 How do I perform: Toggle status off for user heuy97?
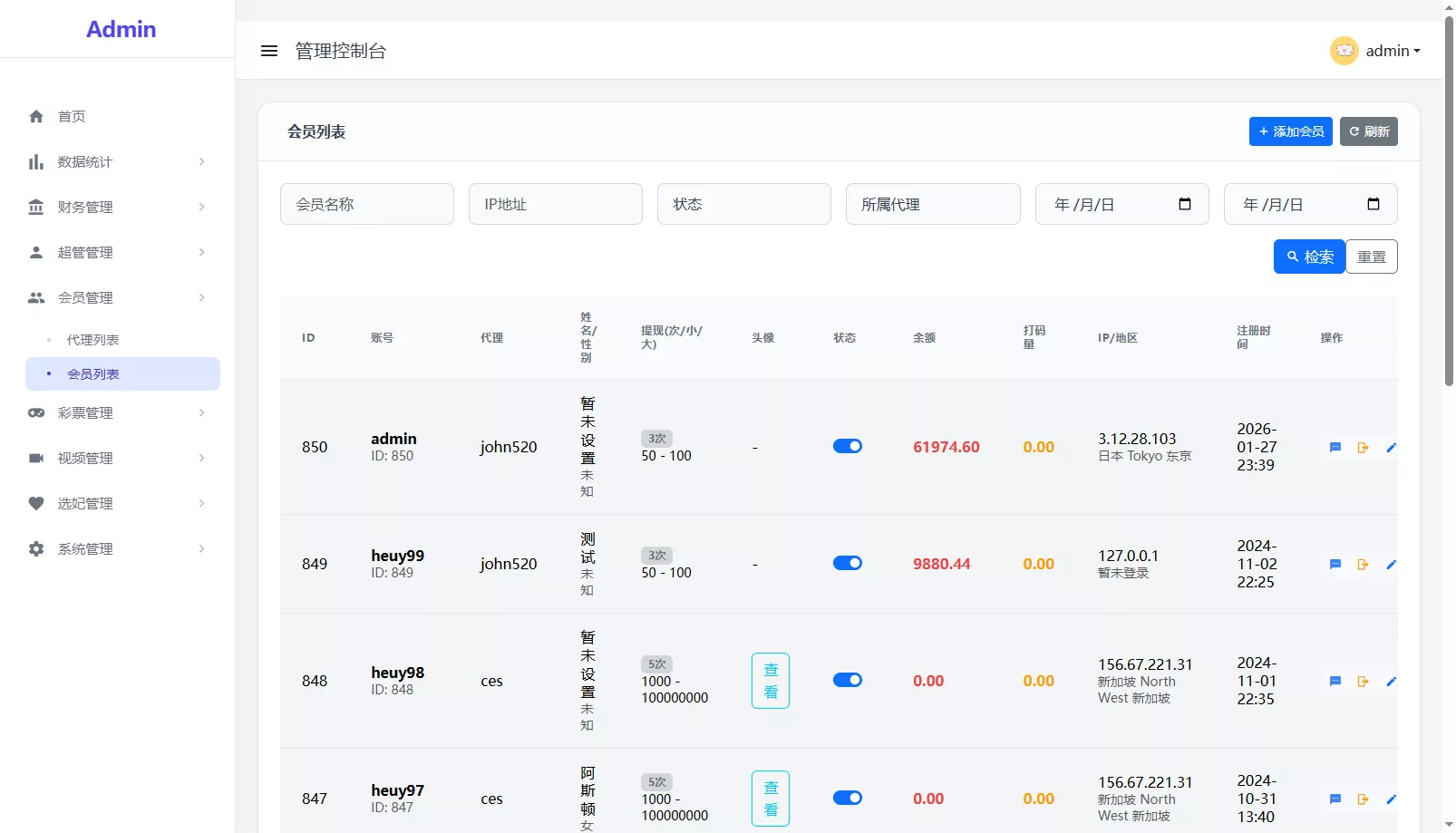point(847,798)
